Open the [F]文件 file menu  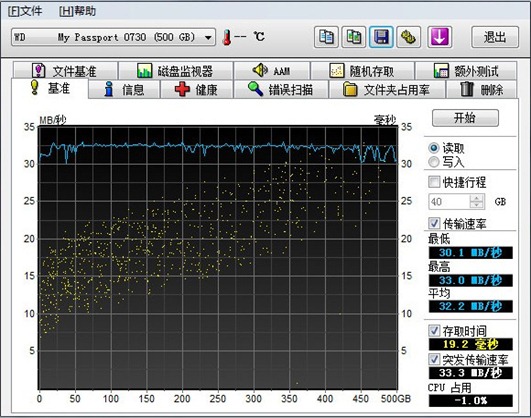[25, 11]
